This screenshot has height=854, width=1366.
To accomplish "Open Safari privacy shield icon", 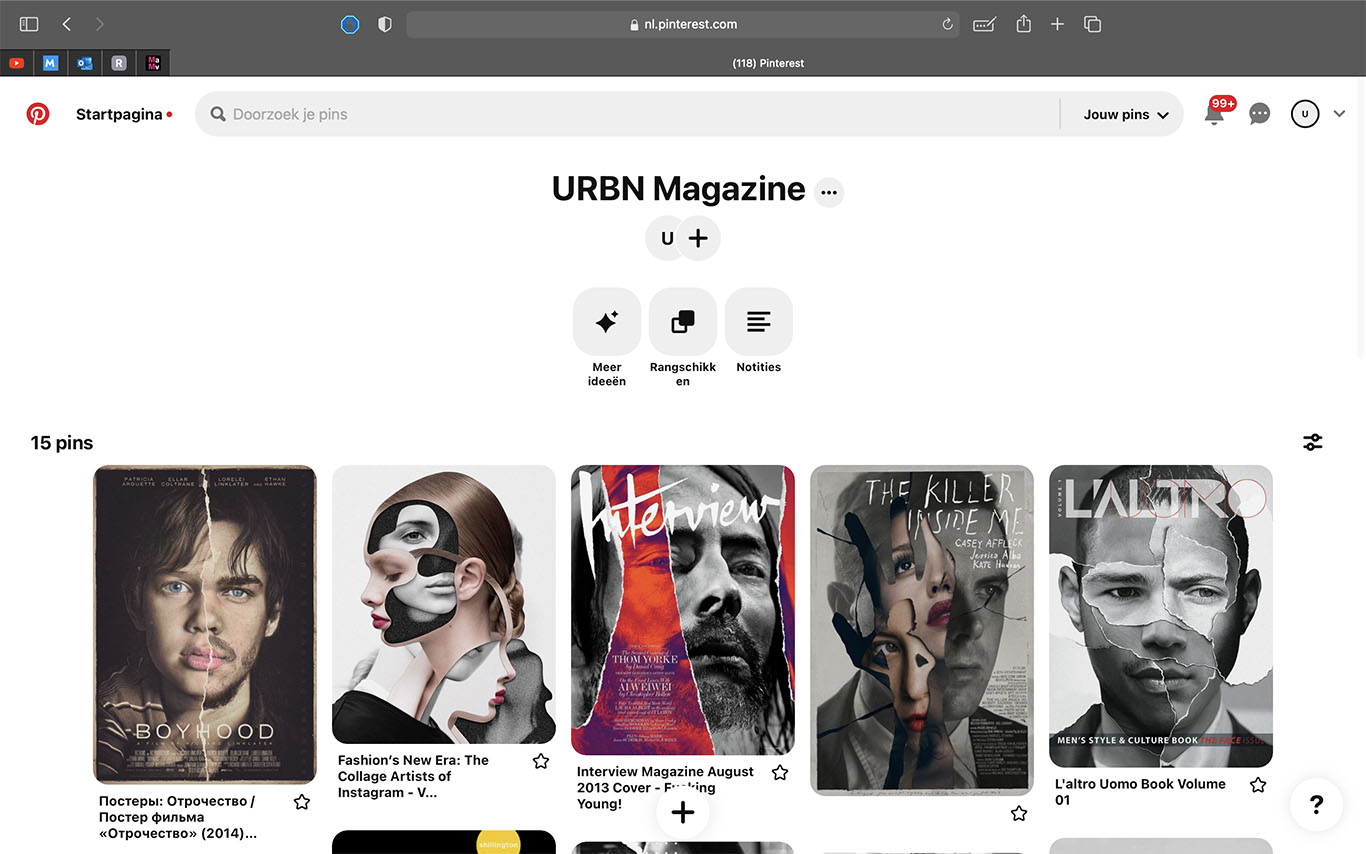I will (x=385, y=25).
